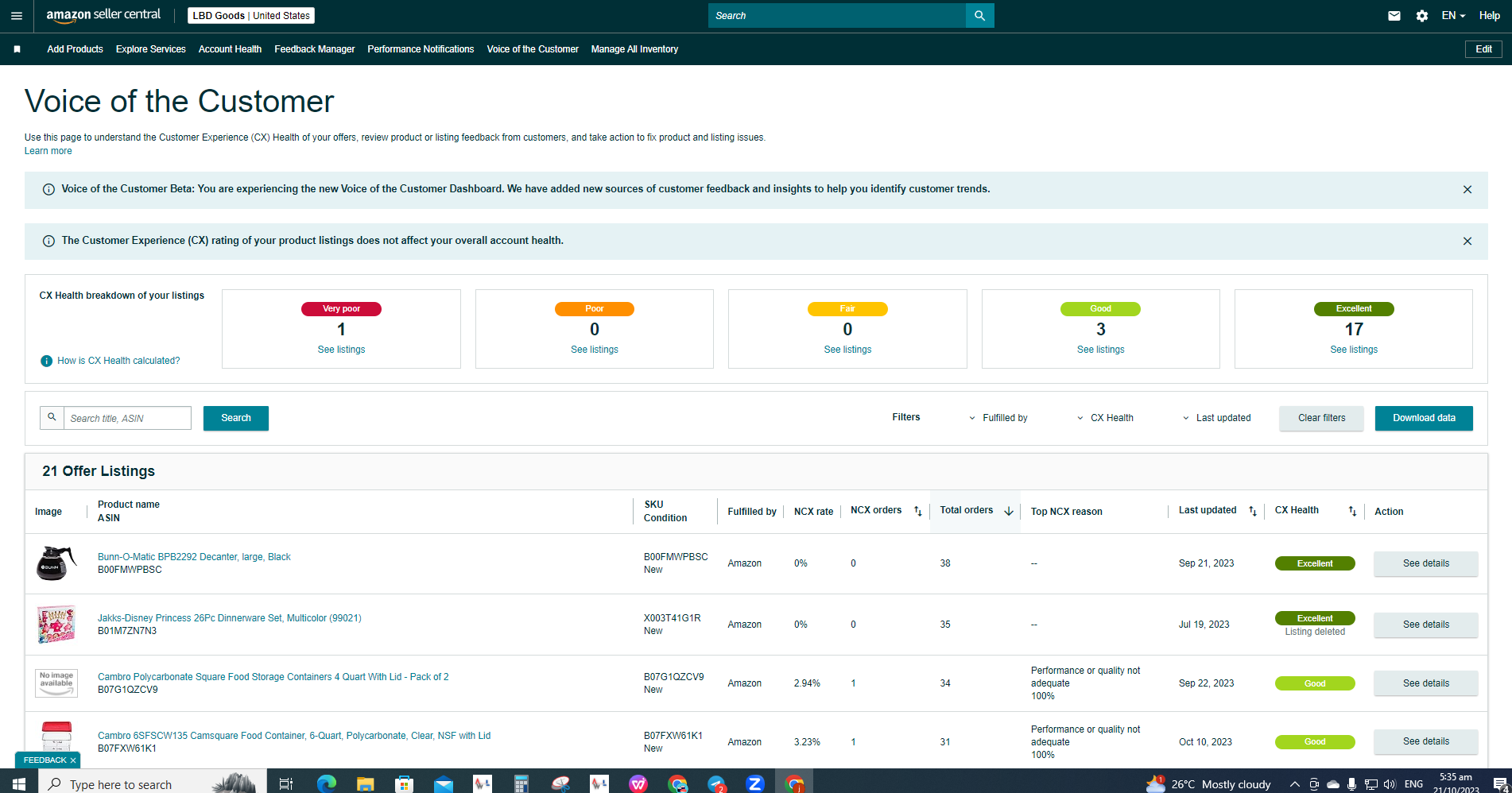The height and width of the screenshot is (793, 1512).
Task: See listings under Fair
Action: tap(847, 350)
